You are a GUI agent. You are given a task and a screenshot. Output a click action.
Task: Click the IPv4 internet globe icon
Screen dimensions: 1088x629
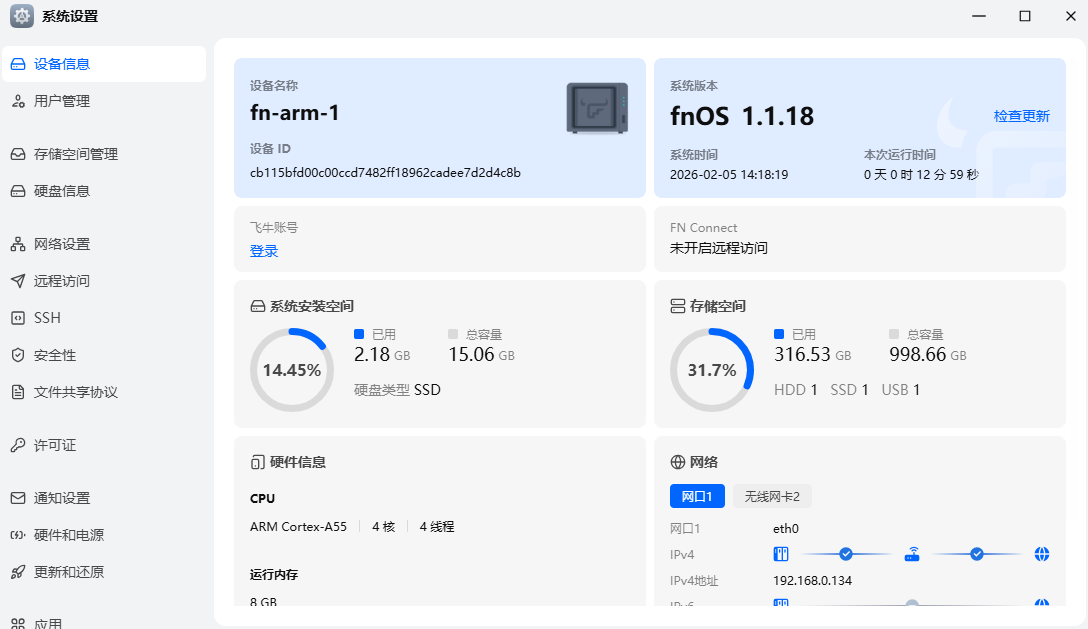1042,554
